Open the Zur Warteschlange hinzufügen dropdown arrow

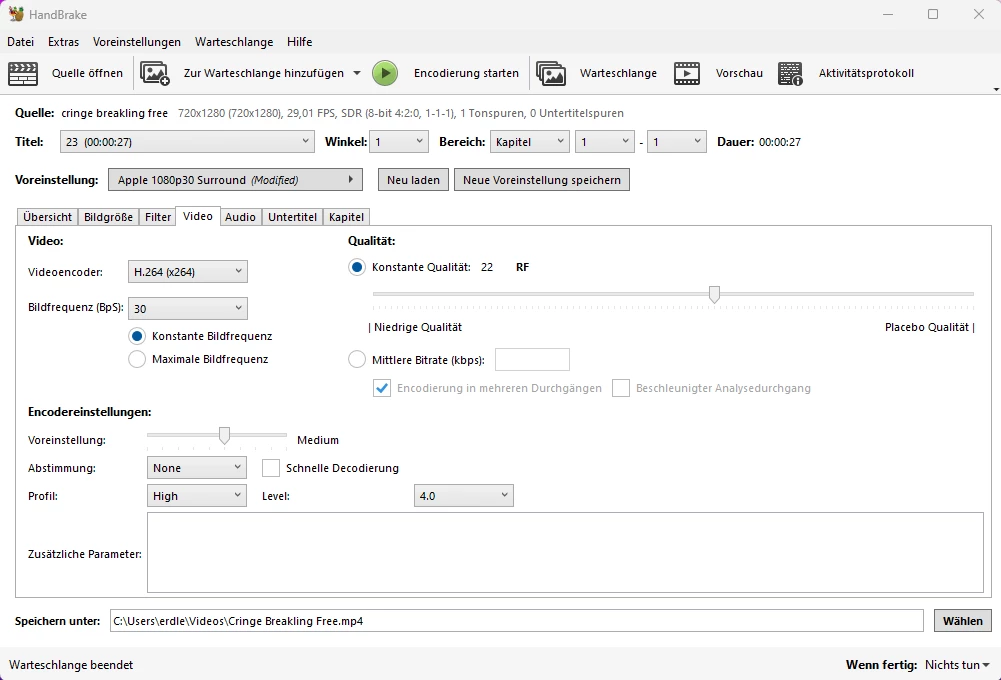click(357, 73)
